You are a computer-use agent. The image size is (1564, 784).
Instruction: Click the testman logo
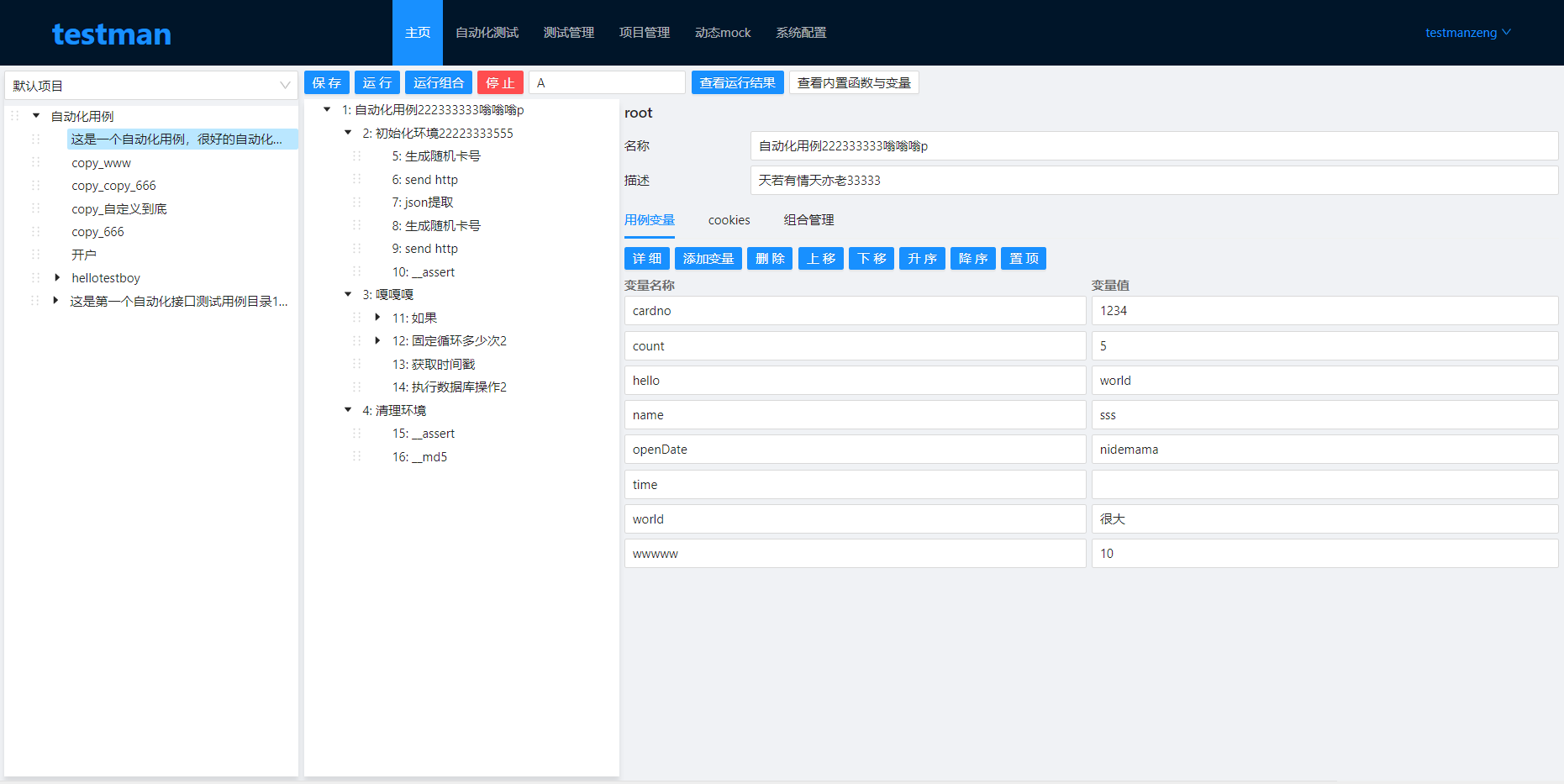pyautogui.click(x=111, y=34)
